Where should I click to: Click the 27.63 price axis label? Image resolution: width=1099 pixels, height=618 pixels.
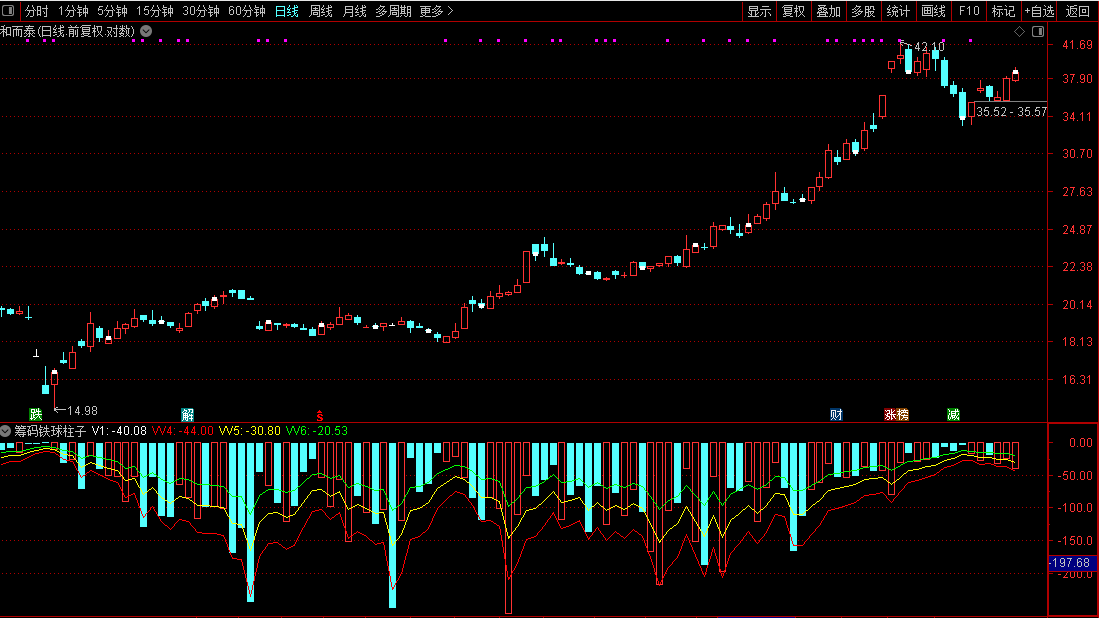[1077, 191]
